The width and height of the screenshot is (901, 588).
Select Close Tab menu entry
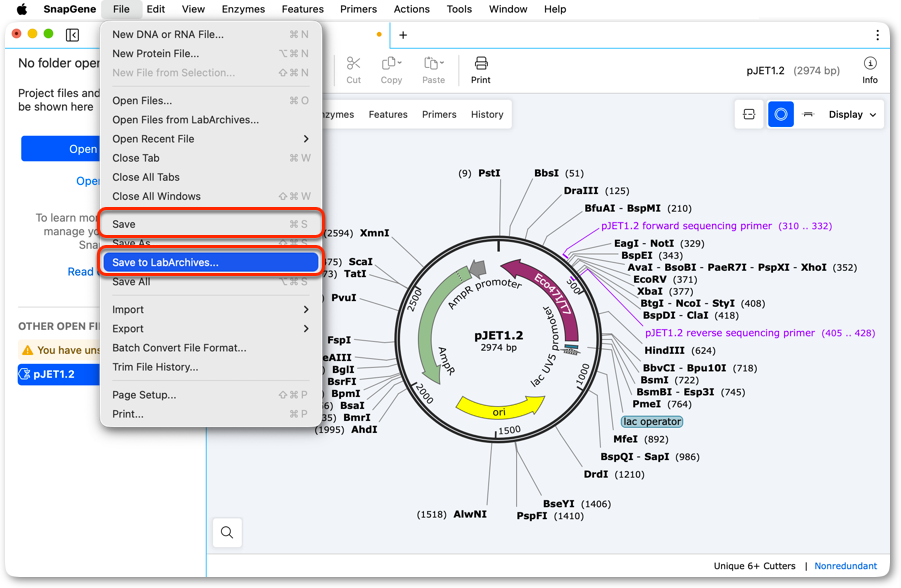(x=210, y=157)
